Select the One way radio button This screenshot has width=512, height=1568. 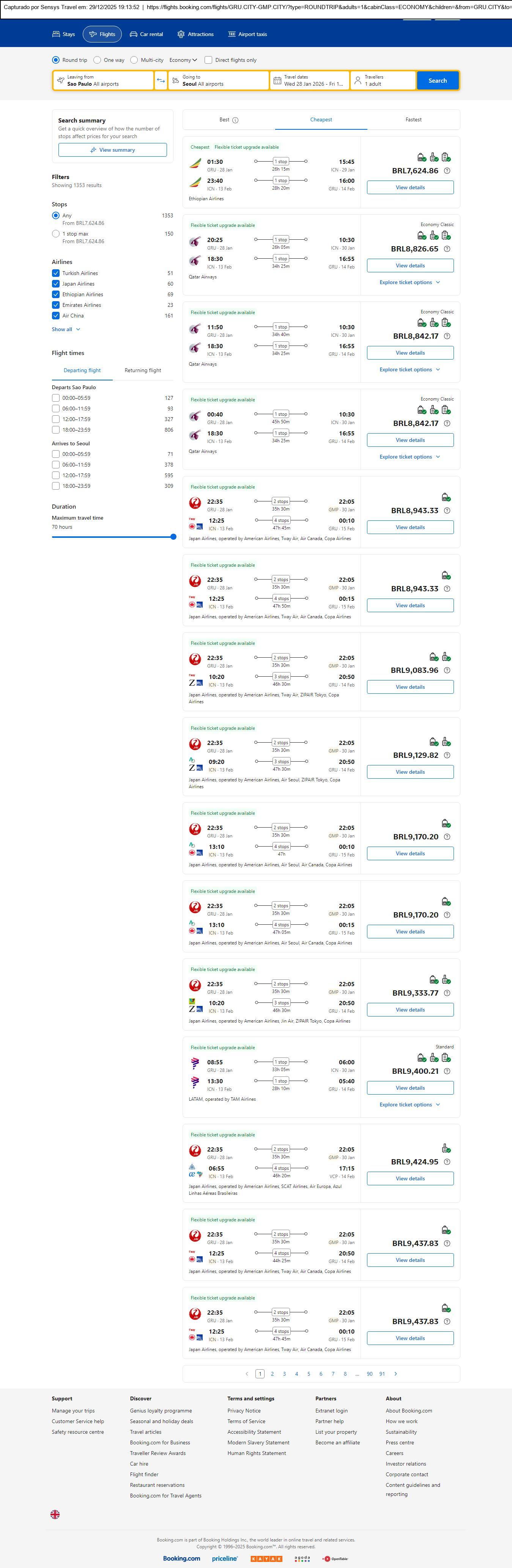tap(98, 60)
